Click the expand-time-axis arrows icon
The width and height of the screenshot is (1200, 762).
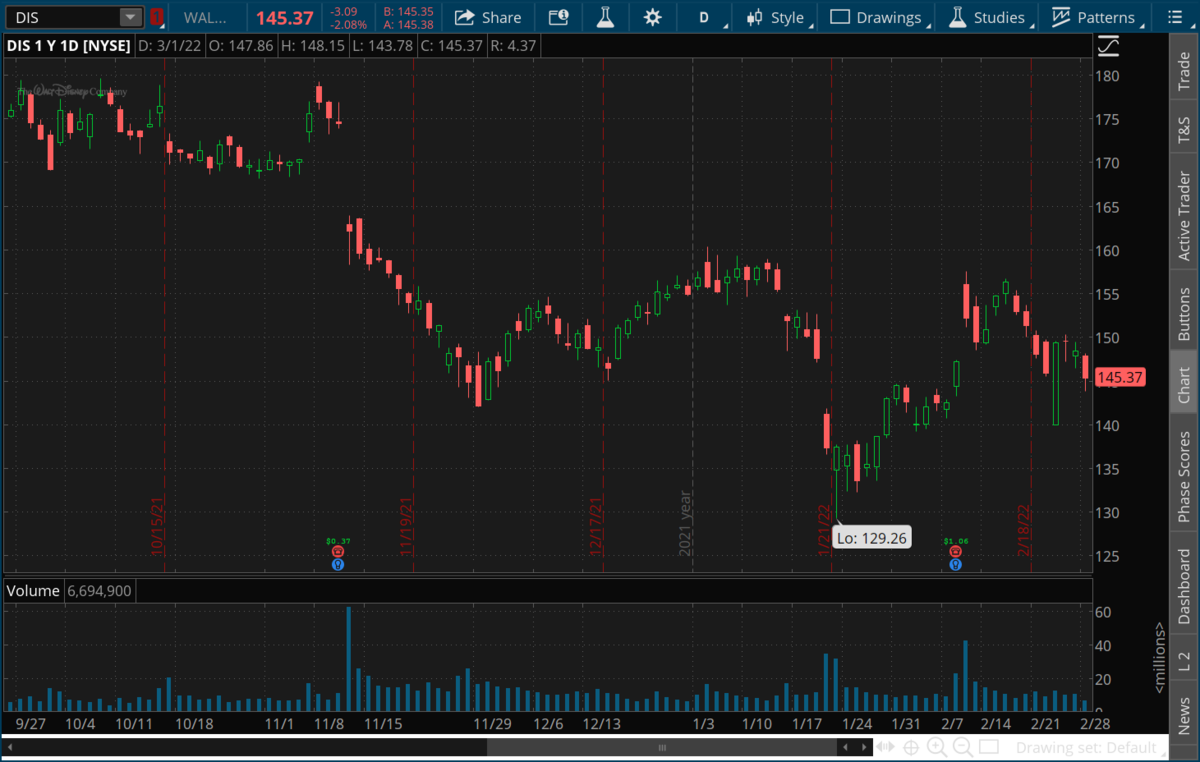[885, 747]
